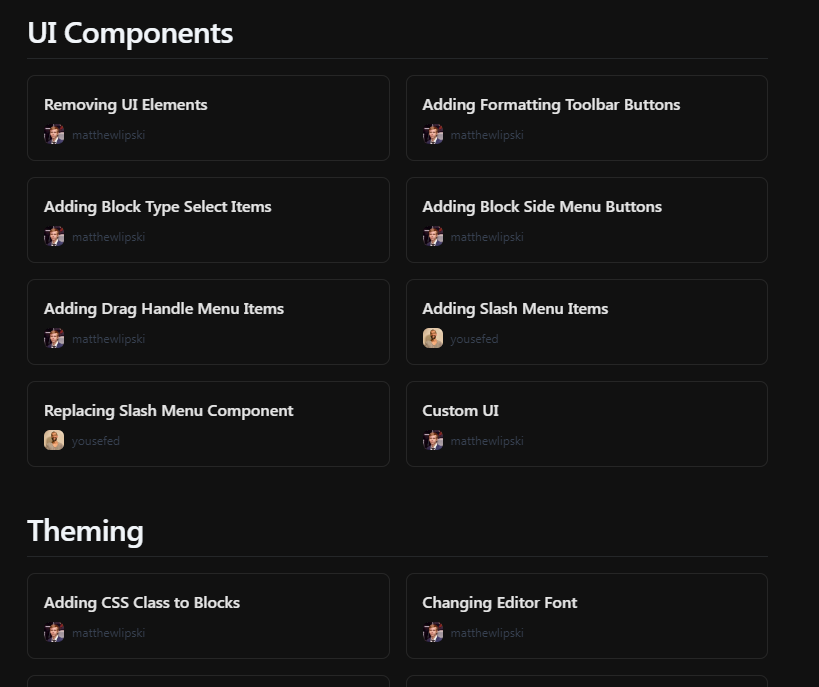819x687 pixels.
Task: Click yousefed avatar on Adding Slash Menu Items
Action: [x=432, y=338]
